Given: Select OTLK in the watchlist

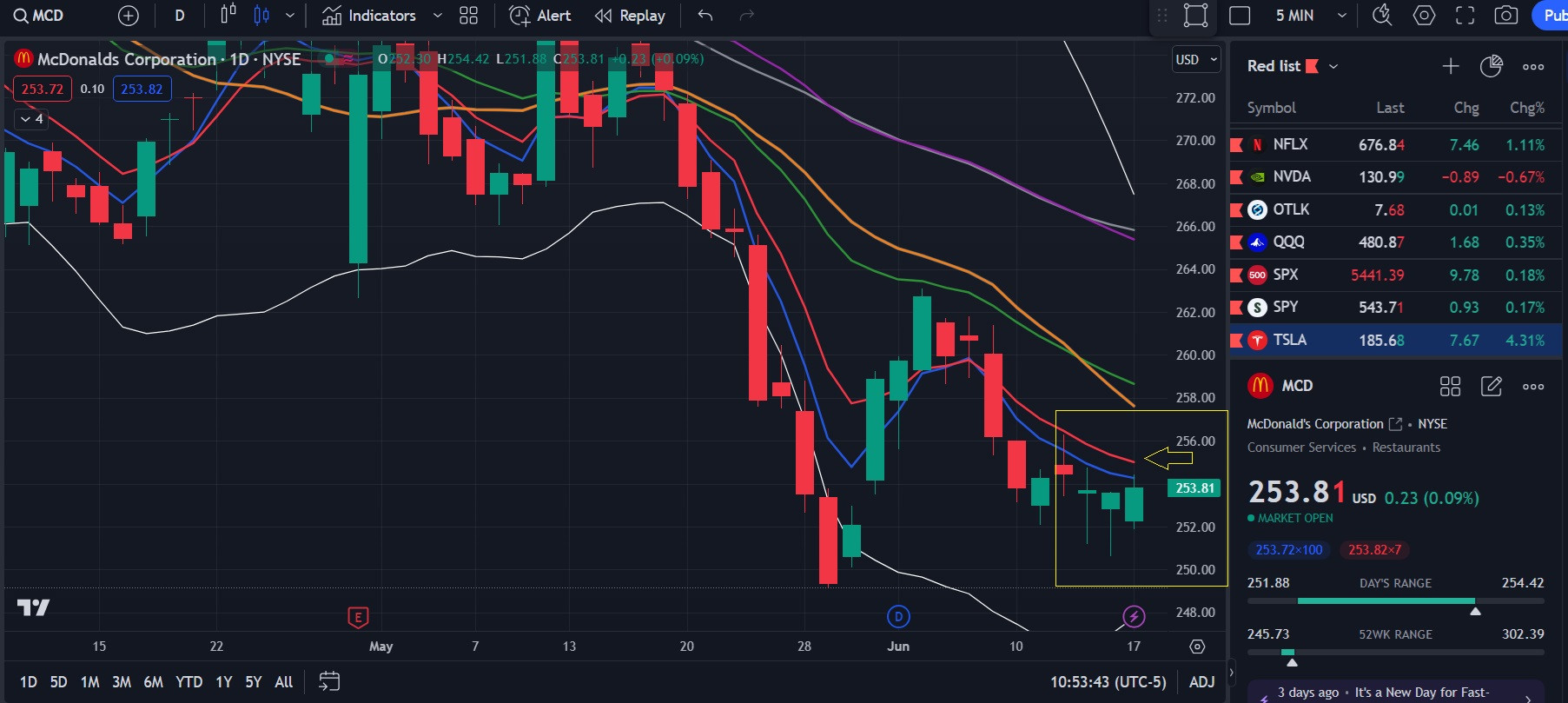Looking at the screenshot, I should click(1395, 209).
